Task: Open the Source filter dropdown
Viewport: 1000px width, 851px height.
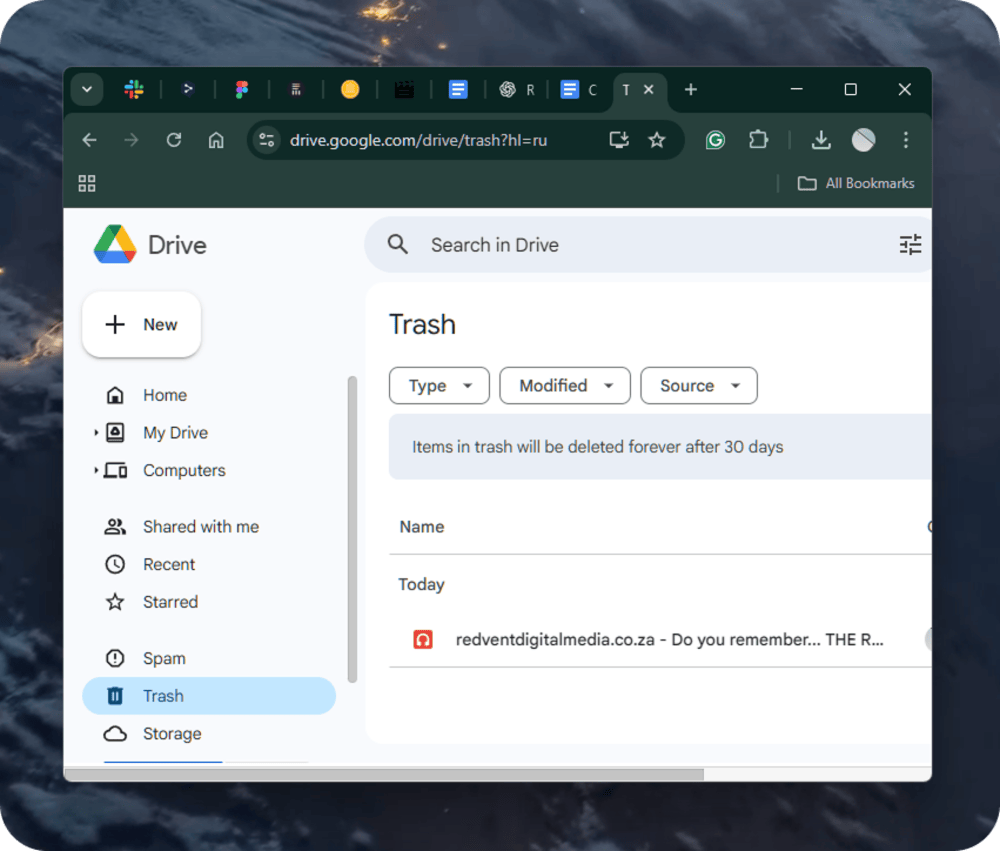Action: 699,386
